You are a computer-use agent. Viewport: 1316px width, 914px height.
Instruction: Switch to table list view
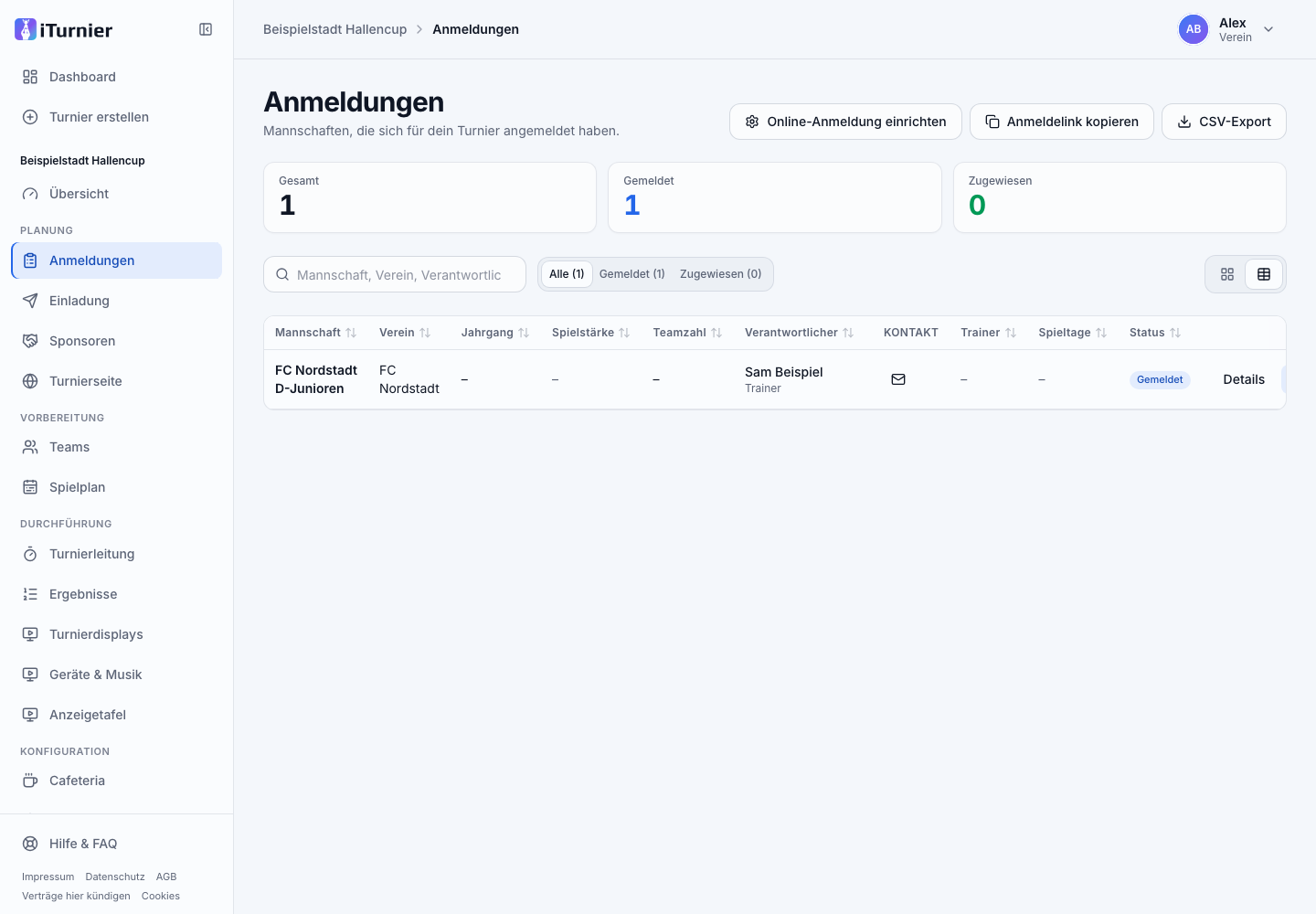point(1264,274)
